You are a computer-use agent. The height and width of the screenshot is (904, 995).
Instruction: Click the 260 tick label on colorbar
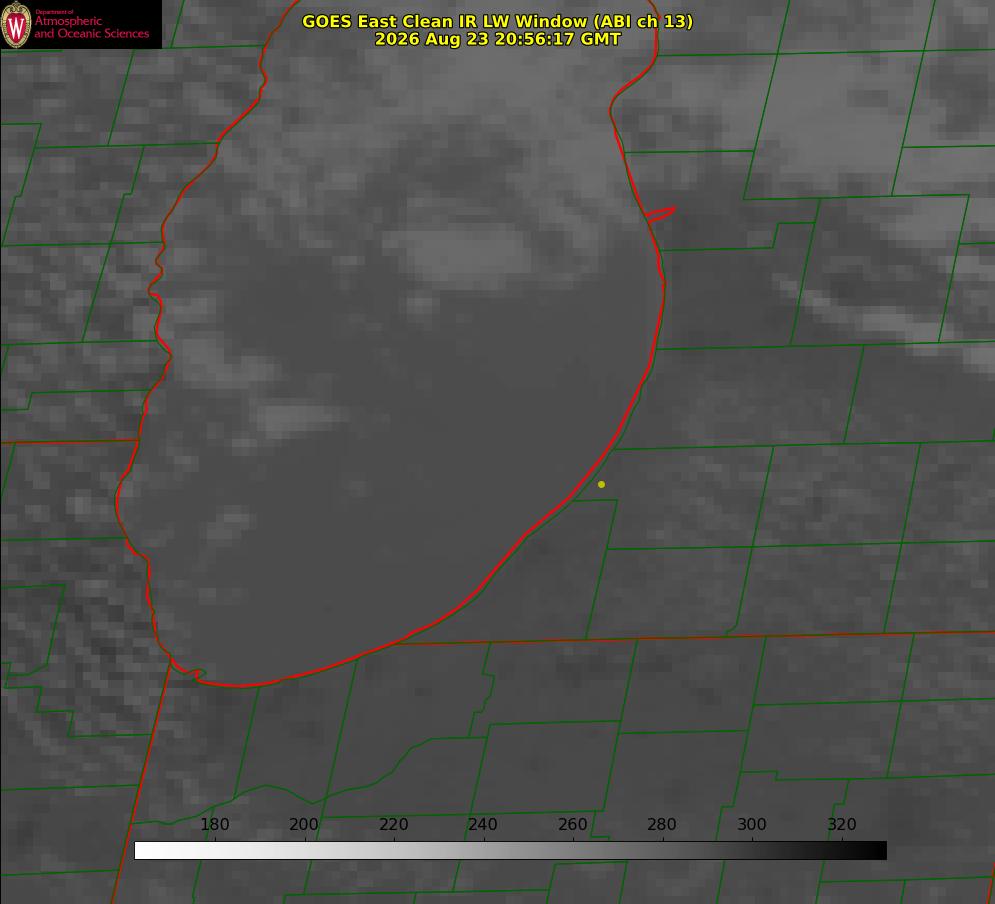[572, 824]
